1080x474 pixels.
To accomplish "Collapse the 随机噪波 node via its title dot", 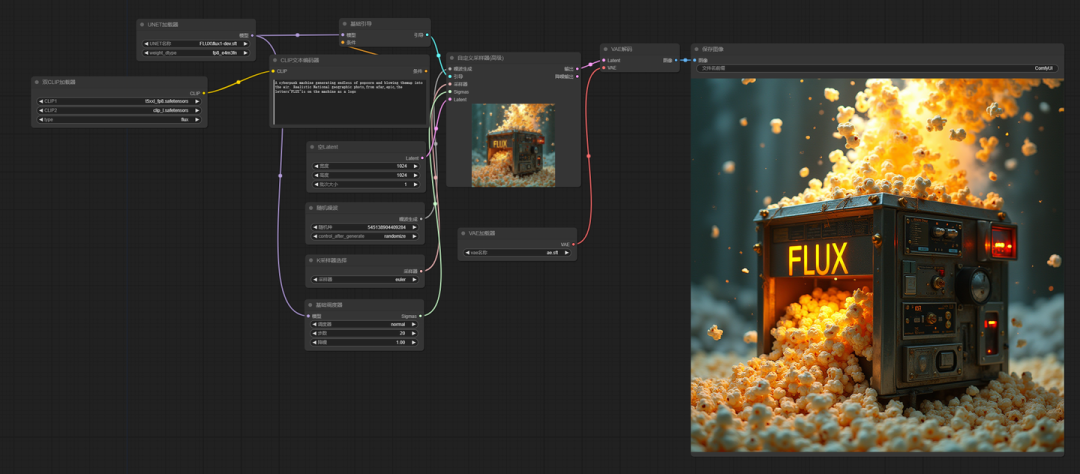I will 311,207.
